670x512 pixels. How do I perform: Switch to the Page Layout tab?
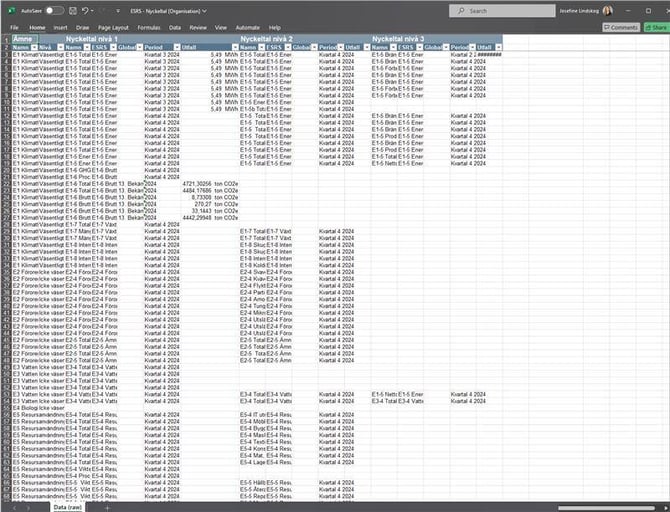[113, 28]
